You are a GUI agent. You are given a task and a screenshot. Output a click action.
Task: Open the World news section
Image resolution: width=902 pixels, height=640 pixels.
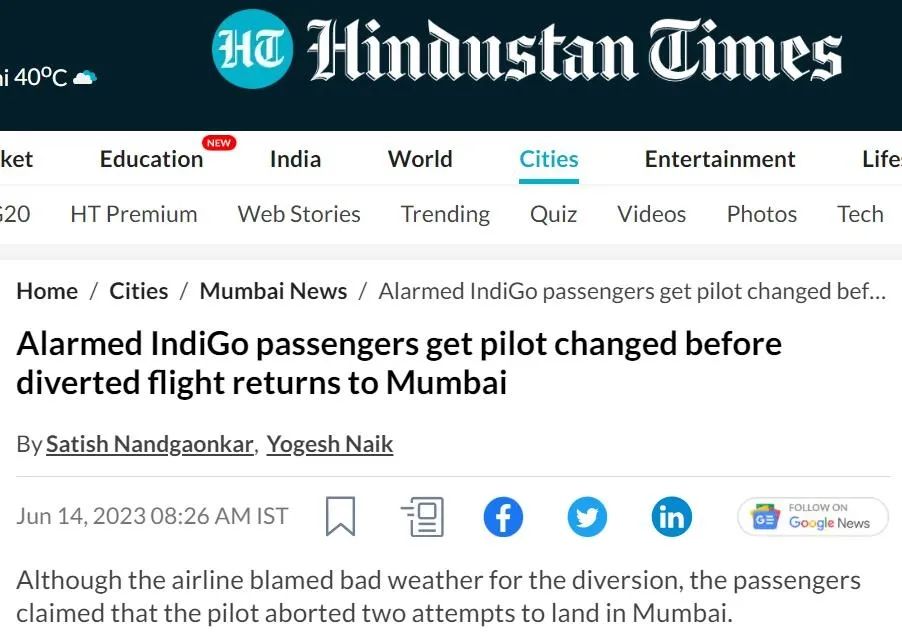(420, 159)
